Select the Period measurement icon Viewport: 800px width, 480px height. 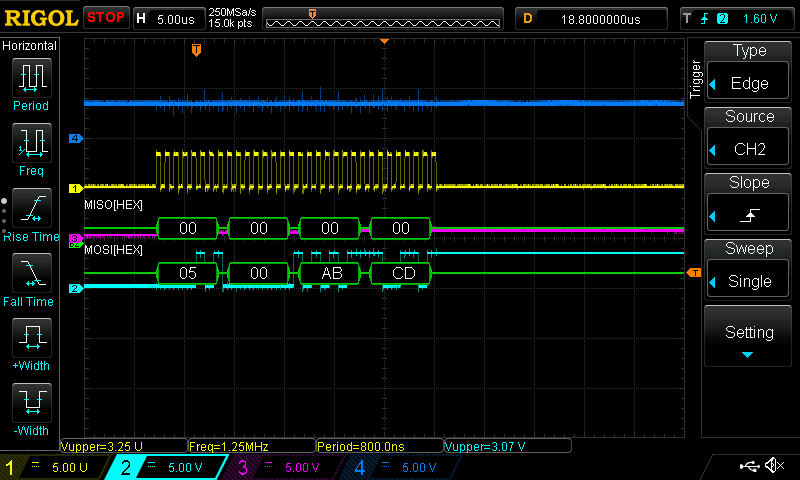pos(32,78)
